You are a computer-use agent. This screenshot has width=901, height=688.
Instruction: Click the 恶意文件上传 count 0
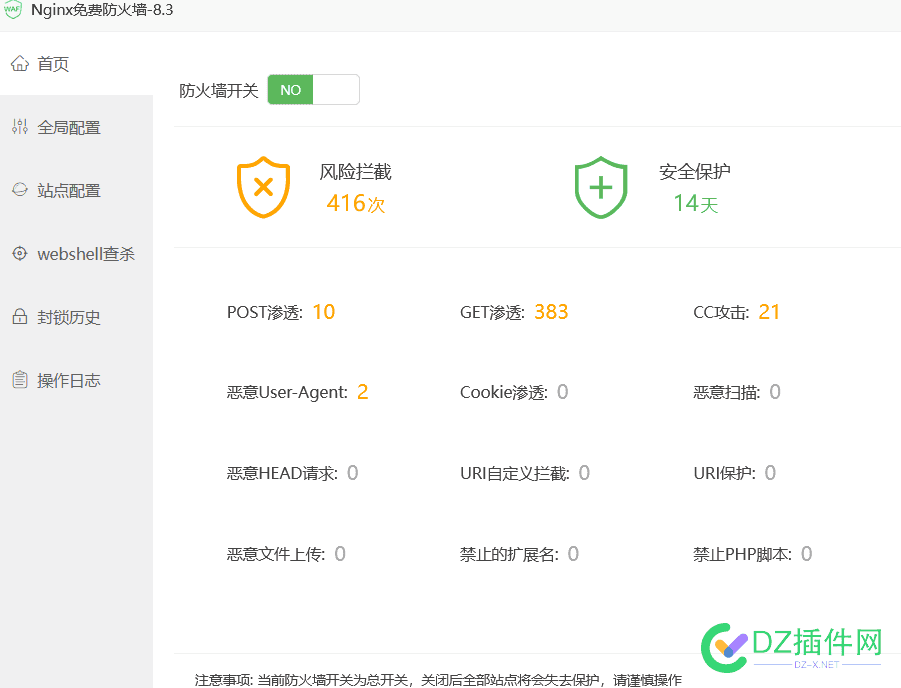point(340,554)
